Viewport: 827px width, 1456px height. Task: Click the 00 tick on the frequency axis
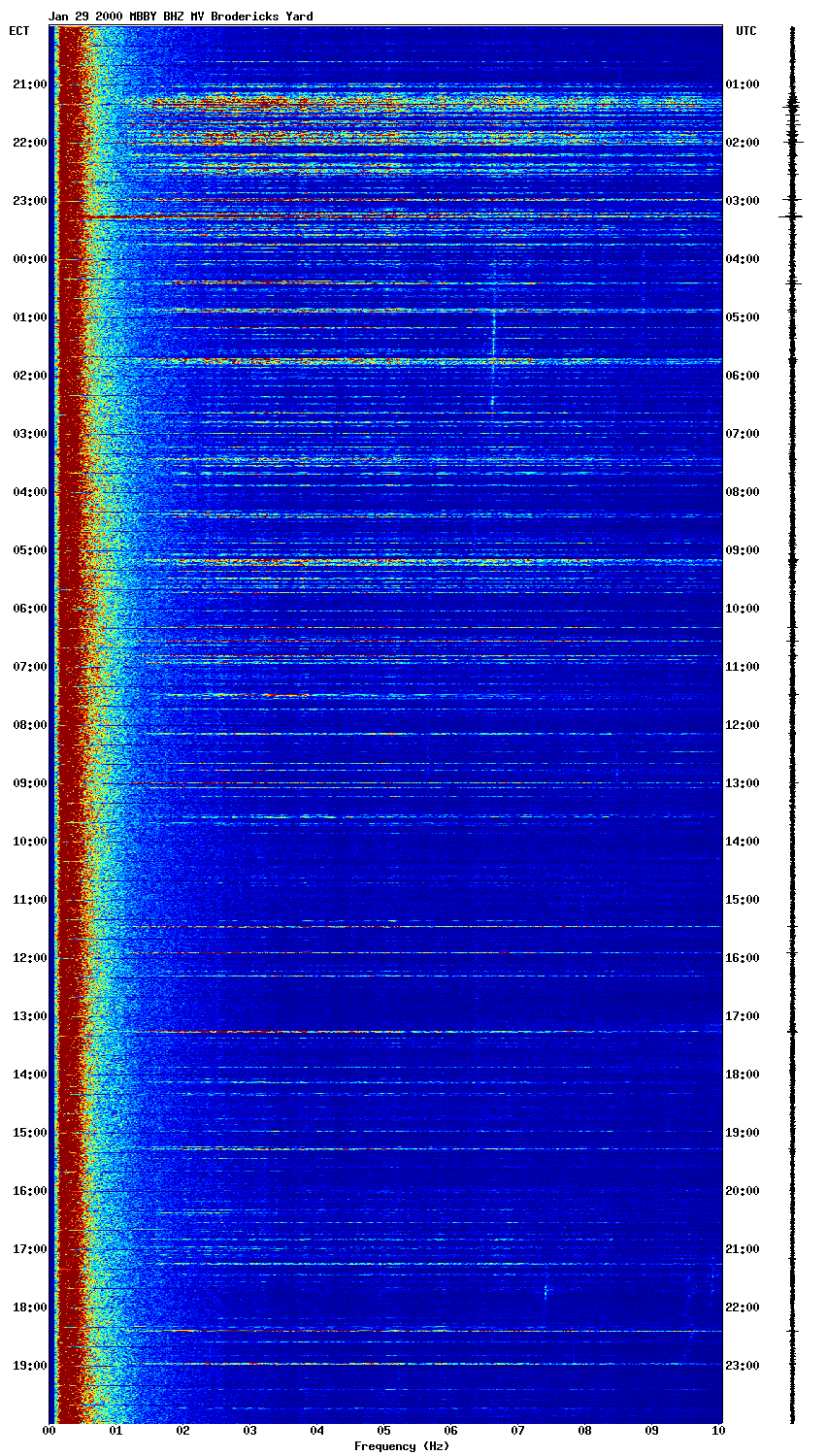pos(49,1431)
